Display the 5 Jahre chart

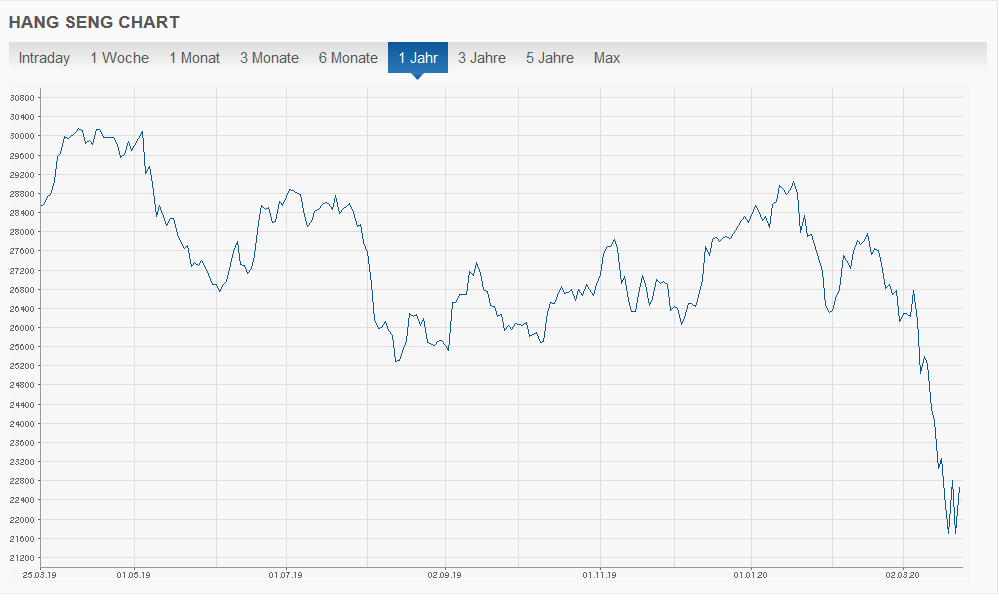(x=550, y=58)
